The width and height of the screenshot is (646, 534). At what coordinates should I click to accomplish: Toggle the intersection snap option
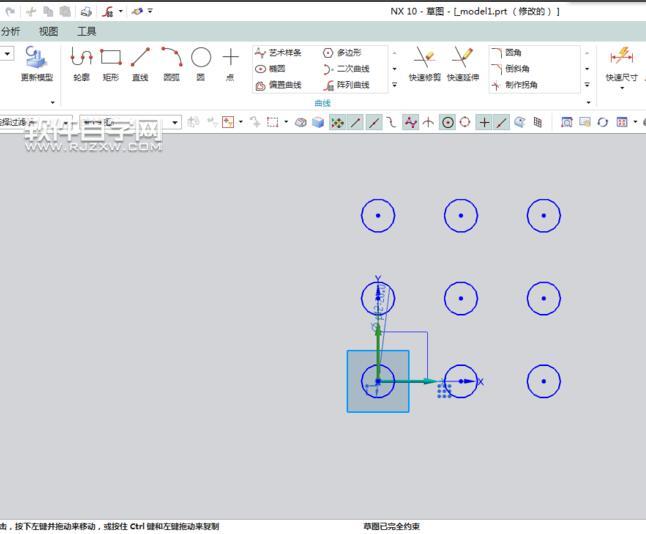click(x=428, y=122)
